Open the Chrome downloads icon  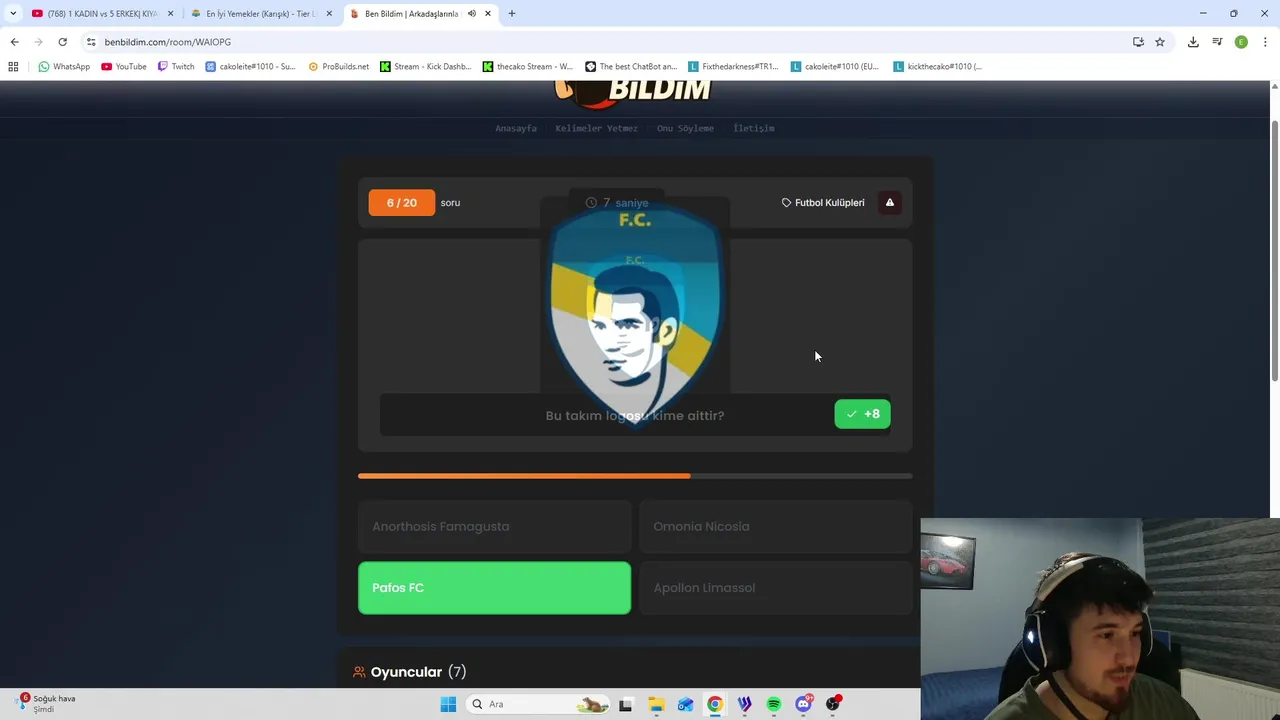pyautogui.click(x=1193, y=42)
